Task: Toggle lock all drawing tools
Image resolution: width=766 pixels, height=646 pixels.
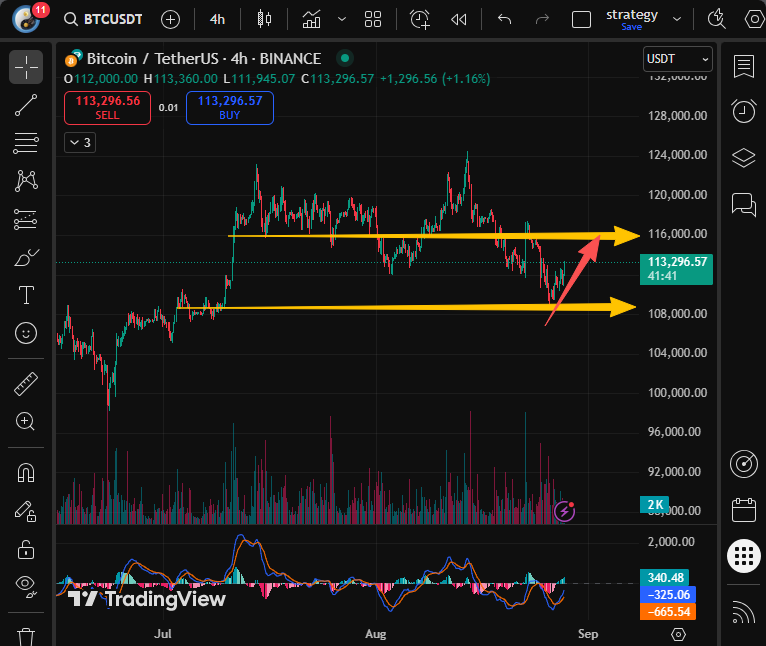Action: pyautogui.click(x=26, y=550)
